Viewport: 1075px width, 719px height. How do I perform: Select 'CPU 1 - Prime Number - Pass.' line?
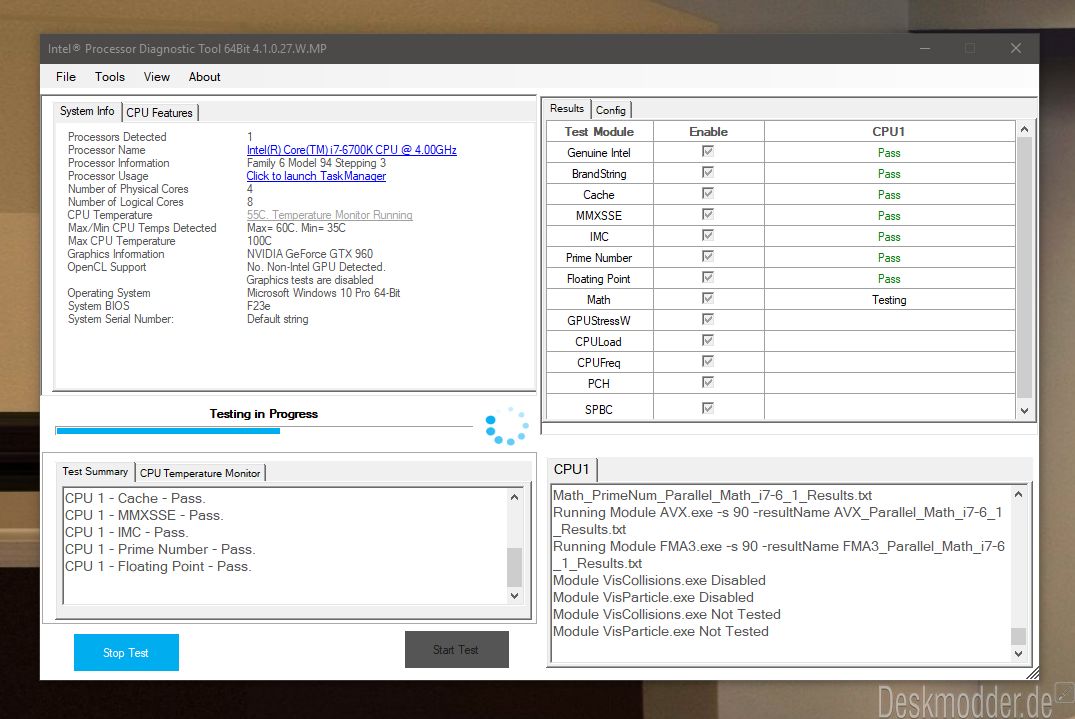click(x=160, y=549)
